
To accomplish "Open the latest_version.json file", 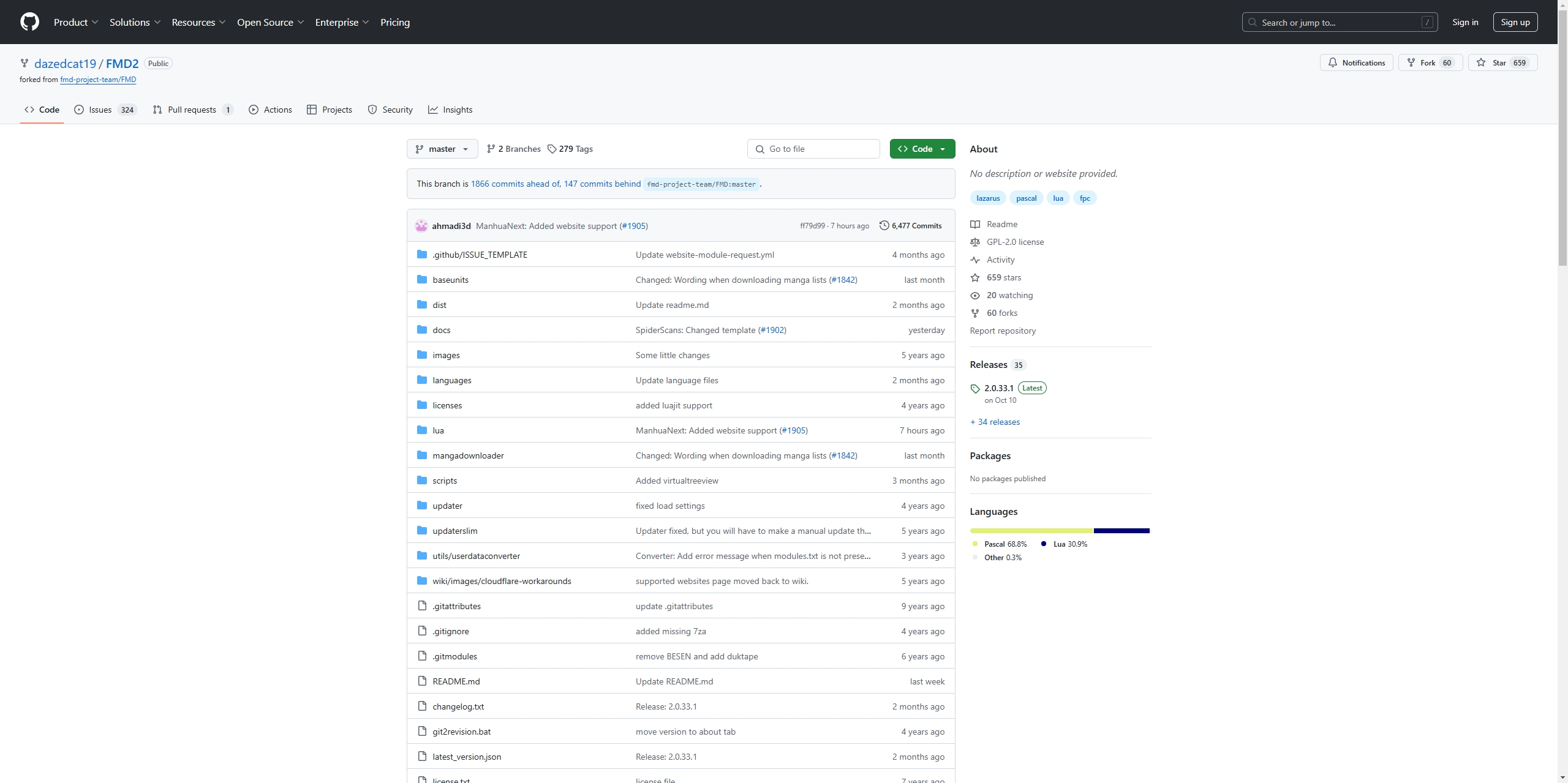I will tap(467, 757).
